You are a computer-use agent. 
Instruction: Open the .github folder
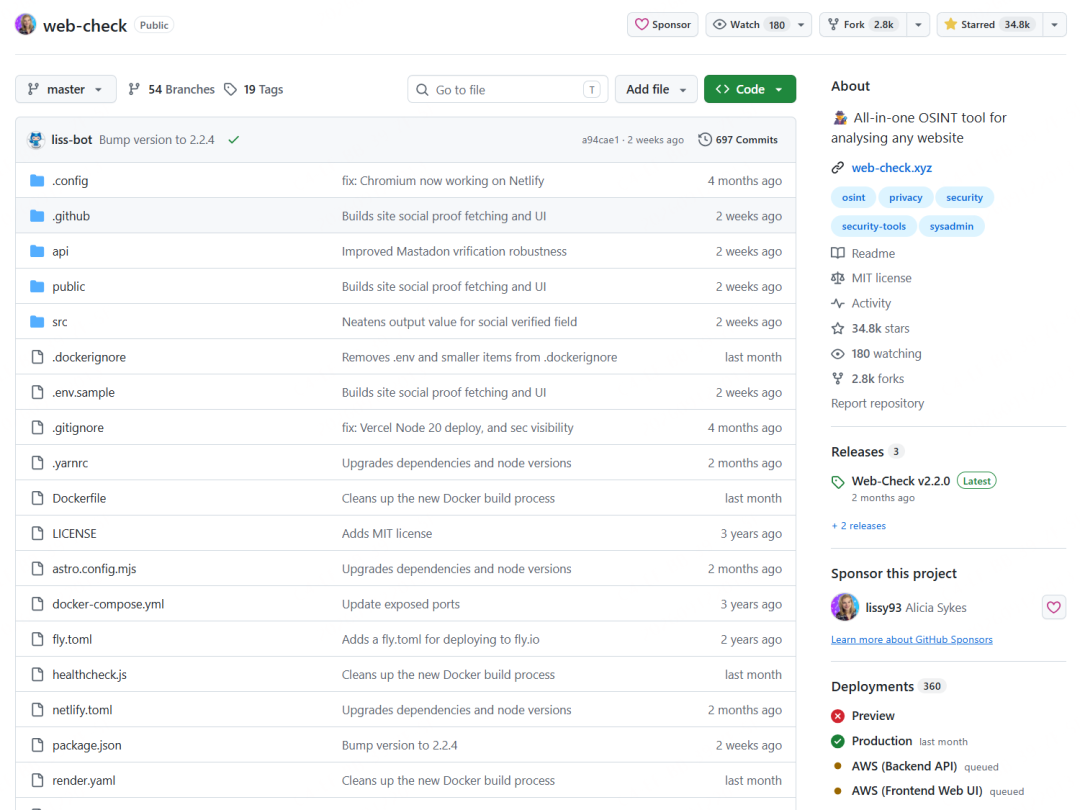click(x=71, y=216)
